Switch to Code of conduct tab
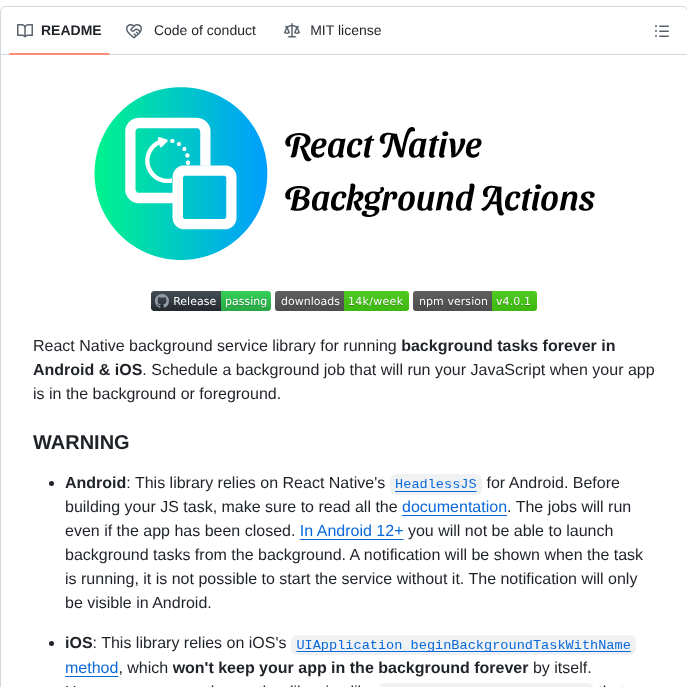 click(191, 31)
